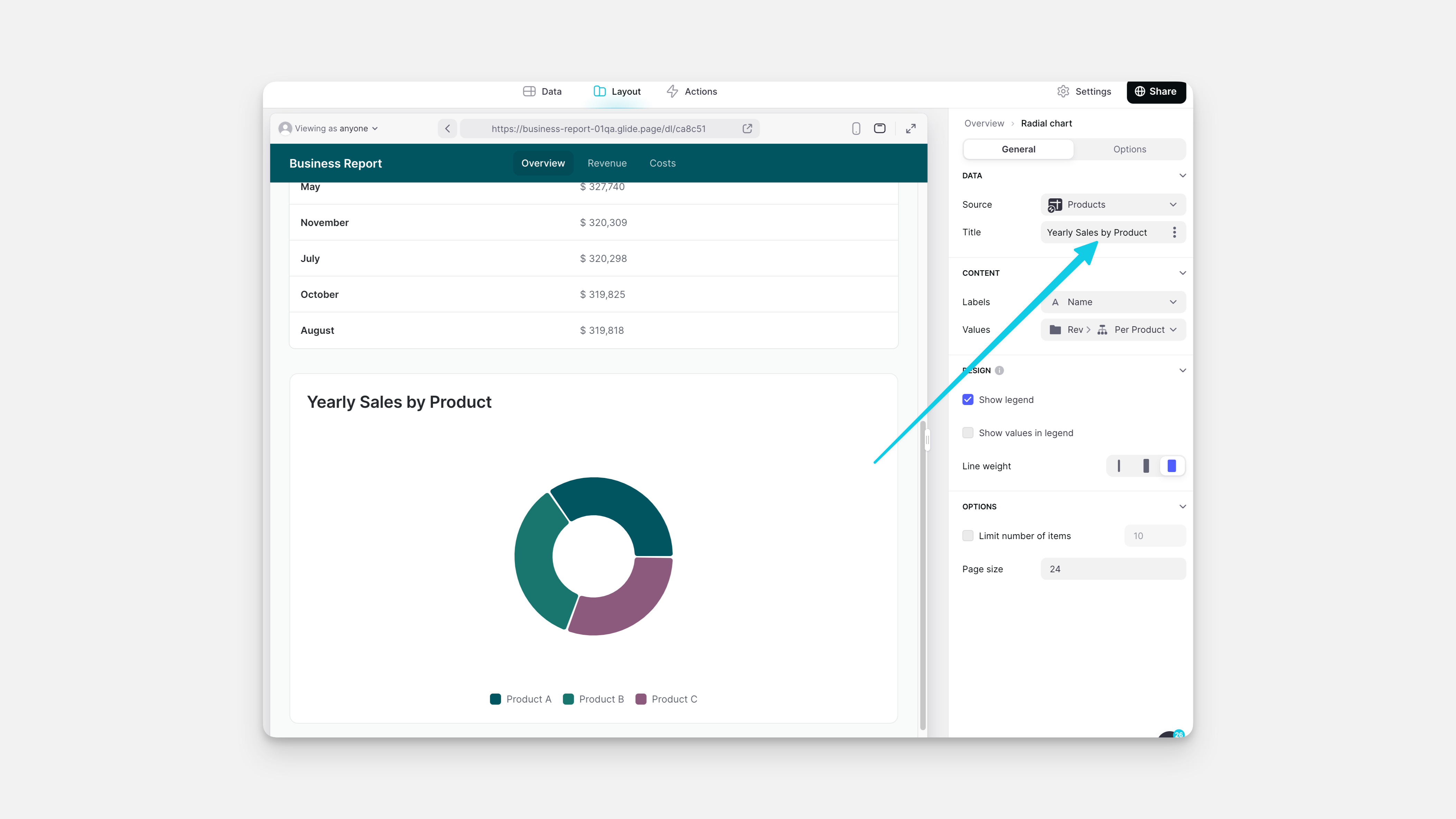Click the Page size input field
Image resolution: width=1456 pixels, height=819 pixels.
pyautogui.click(x=1112, y=569)
